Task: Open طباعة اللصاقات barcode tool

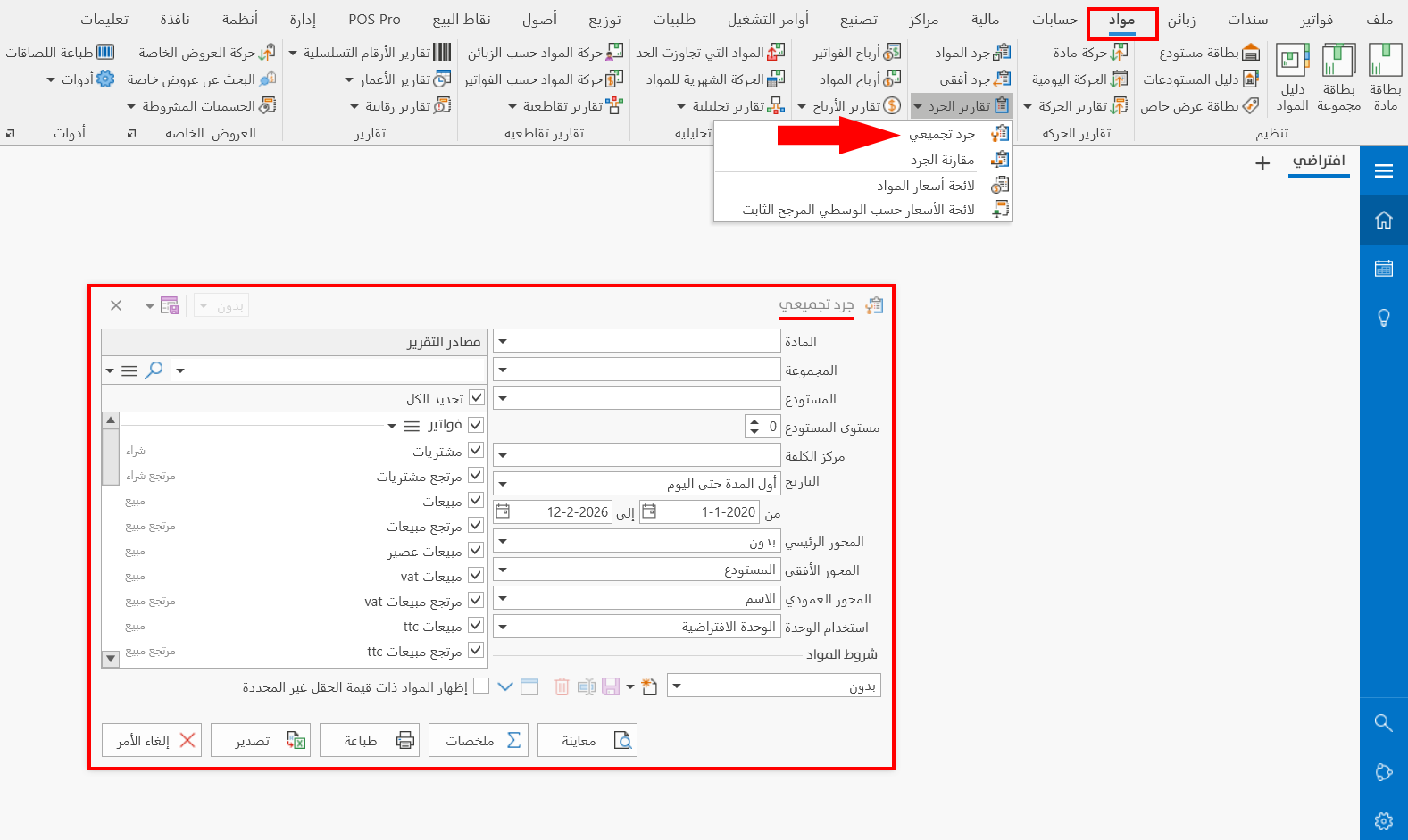Action: [x=60, y=53]
